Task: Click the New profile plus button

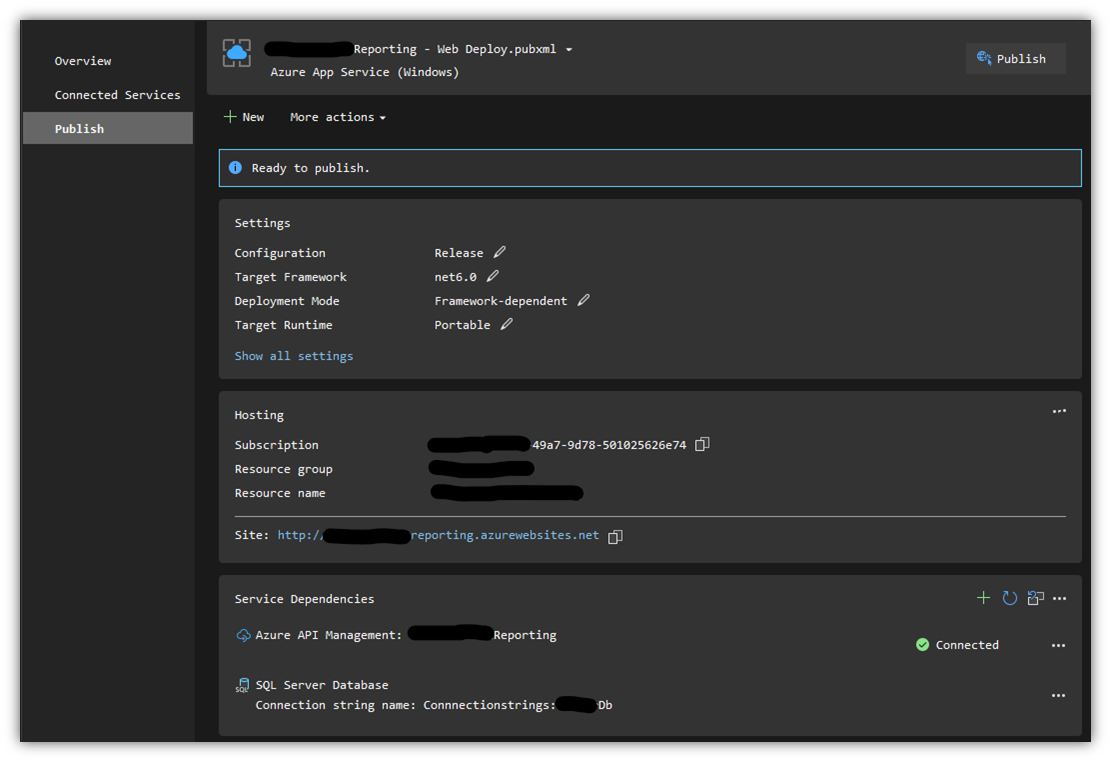Action: (x=244, y=117)
